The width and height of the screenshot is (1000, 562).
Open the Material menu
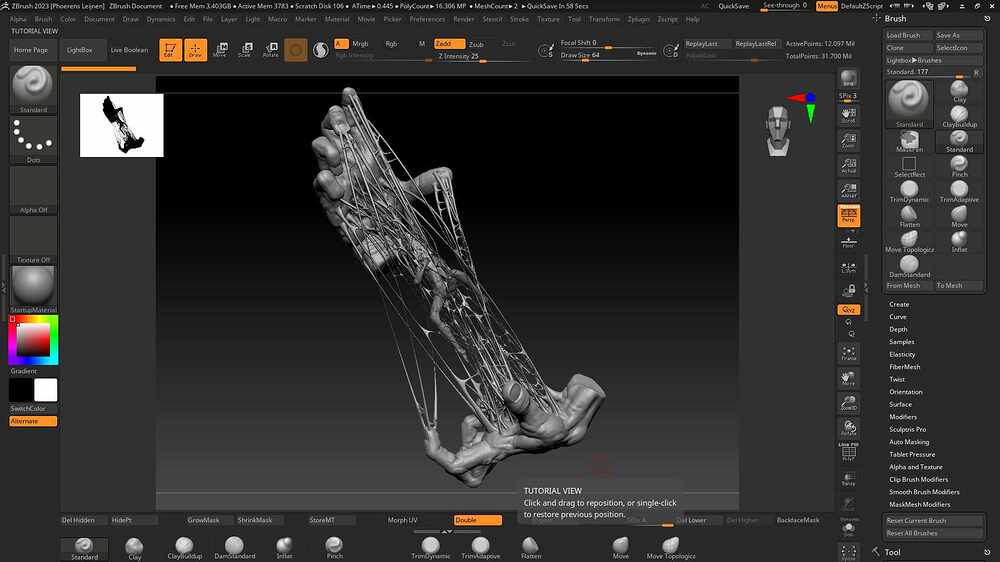pyautogui.click(x=337, y=19)
